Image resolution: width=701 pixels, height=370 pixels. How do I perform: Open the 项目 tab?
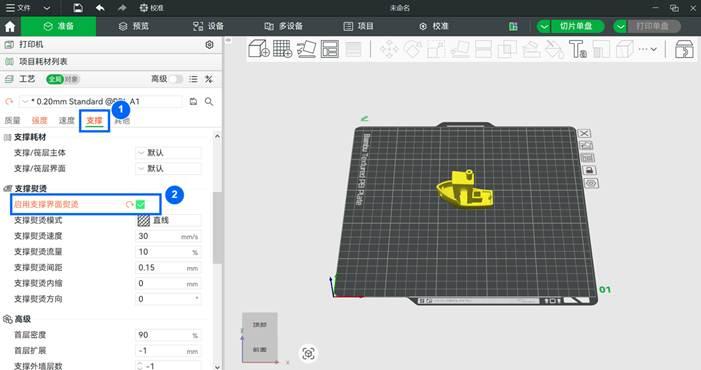click(x=359, y=26)
